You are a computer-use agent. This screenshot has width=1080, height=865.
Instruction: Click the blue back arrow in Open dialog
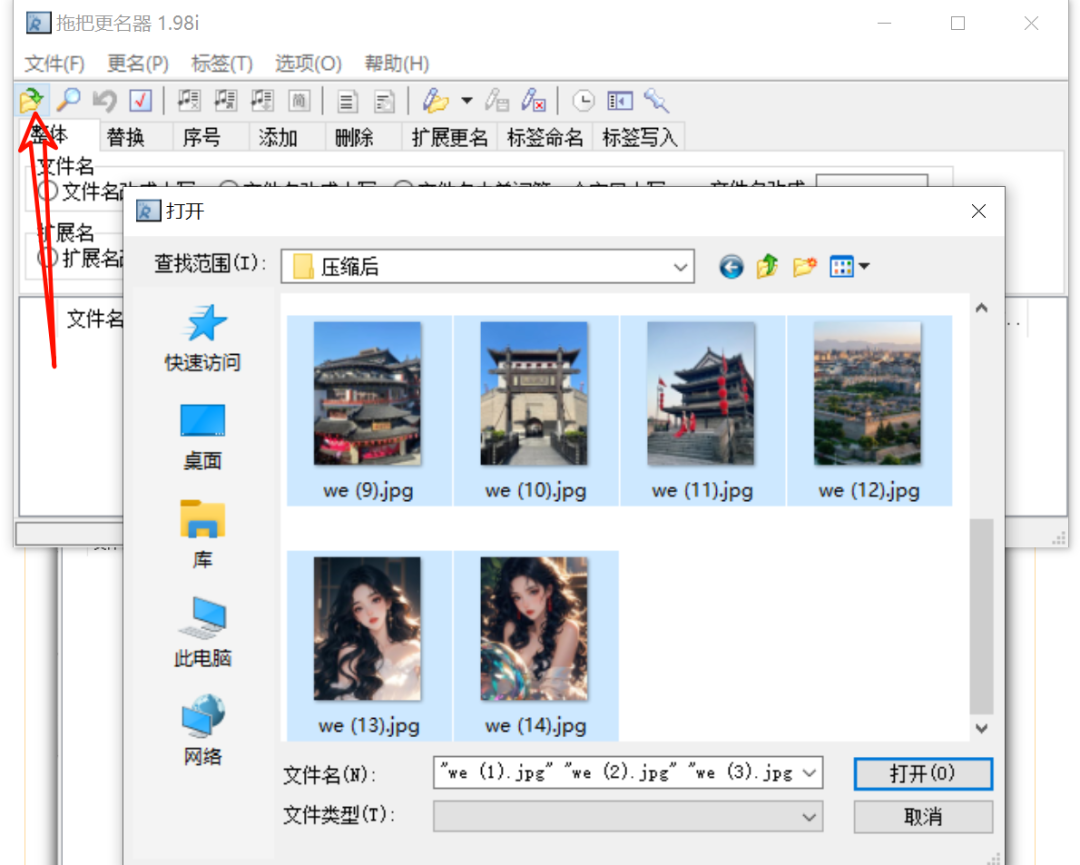click(731, 266)
